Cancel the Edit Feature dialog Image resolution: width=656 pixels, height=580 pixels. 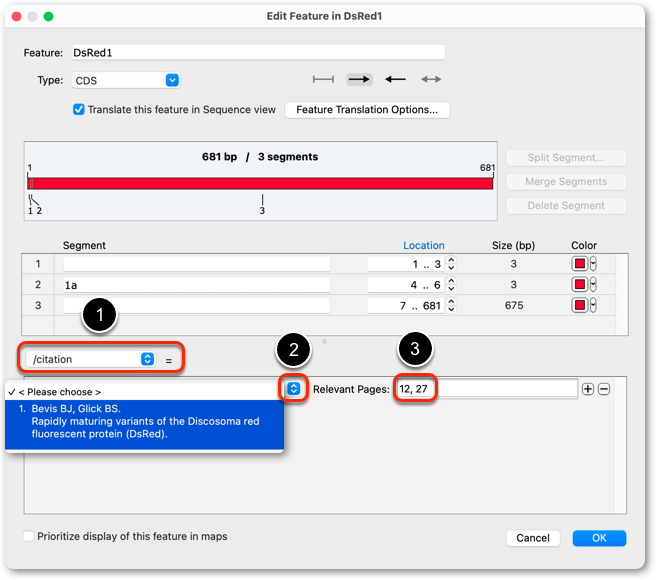[x=533, y=538]
